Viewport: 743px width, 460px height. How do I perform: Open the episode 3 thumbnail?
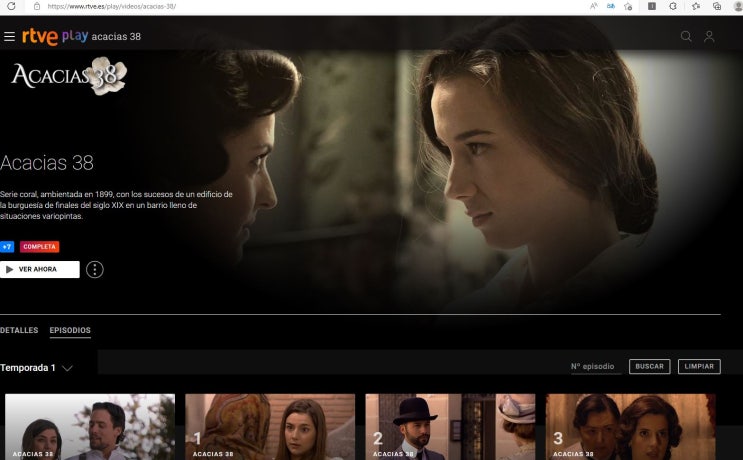tap(631, 427)
